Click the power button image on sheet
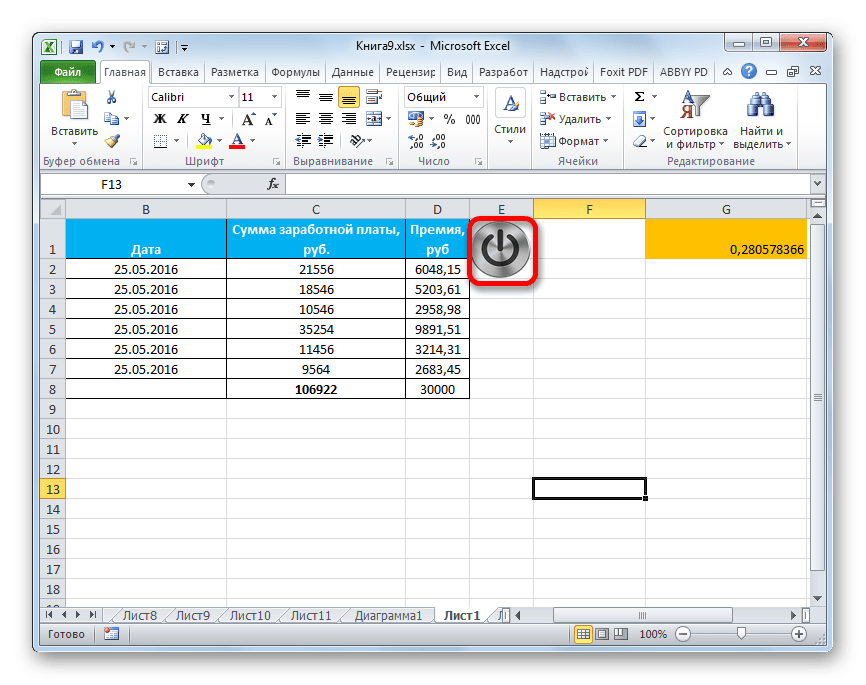 pos(502,251)
